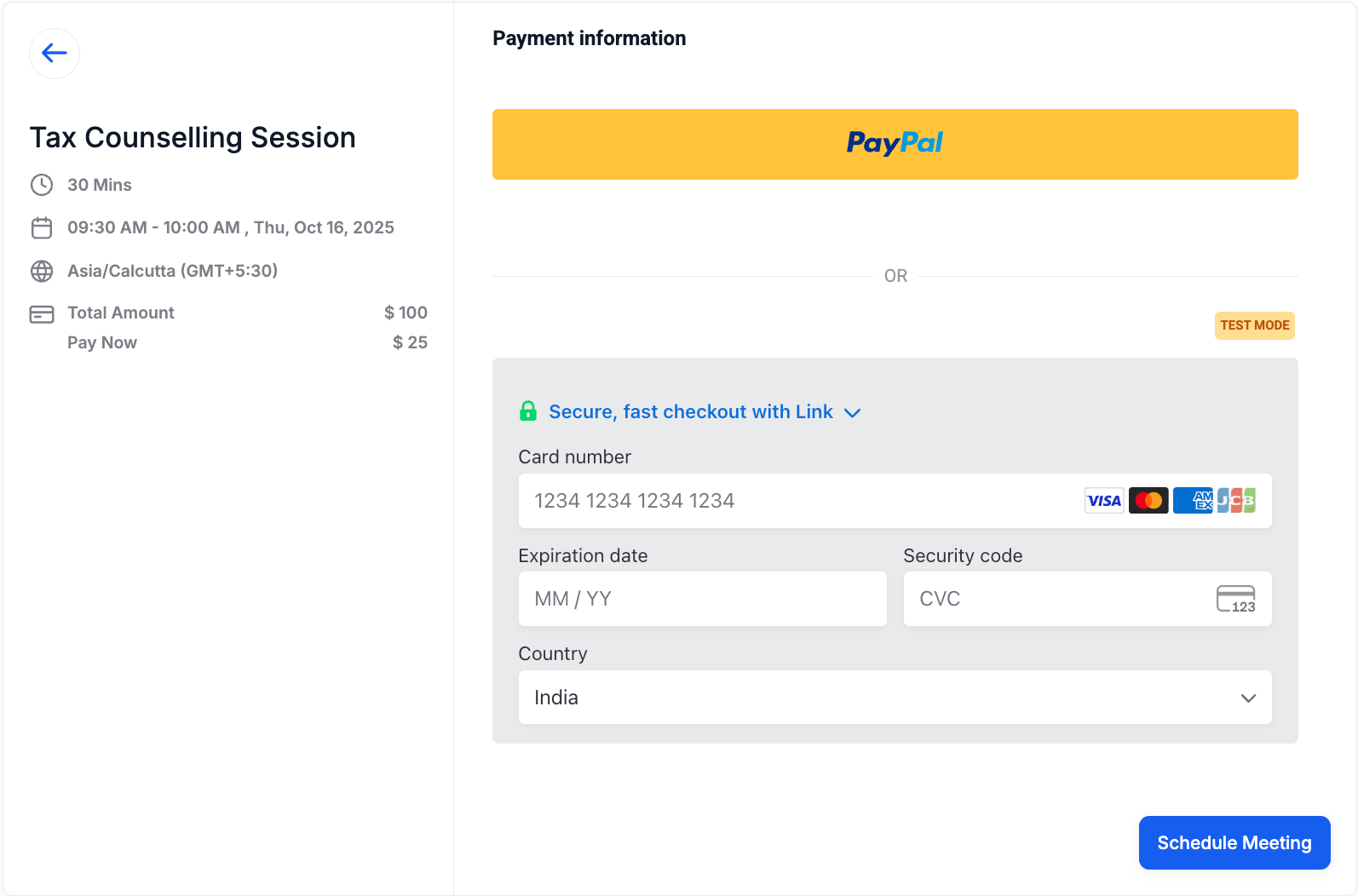Focus the Card number input field
The height and width of the screenshot is (896, 1358).
[895, 501]
